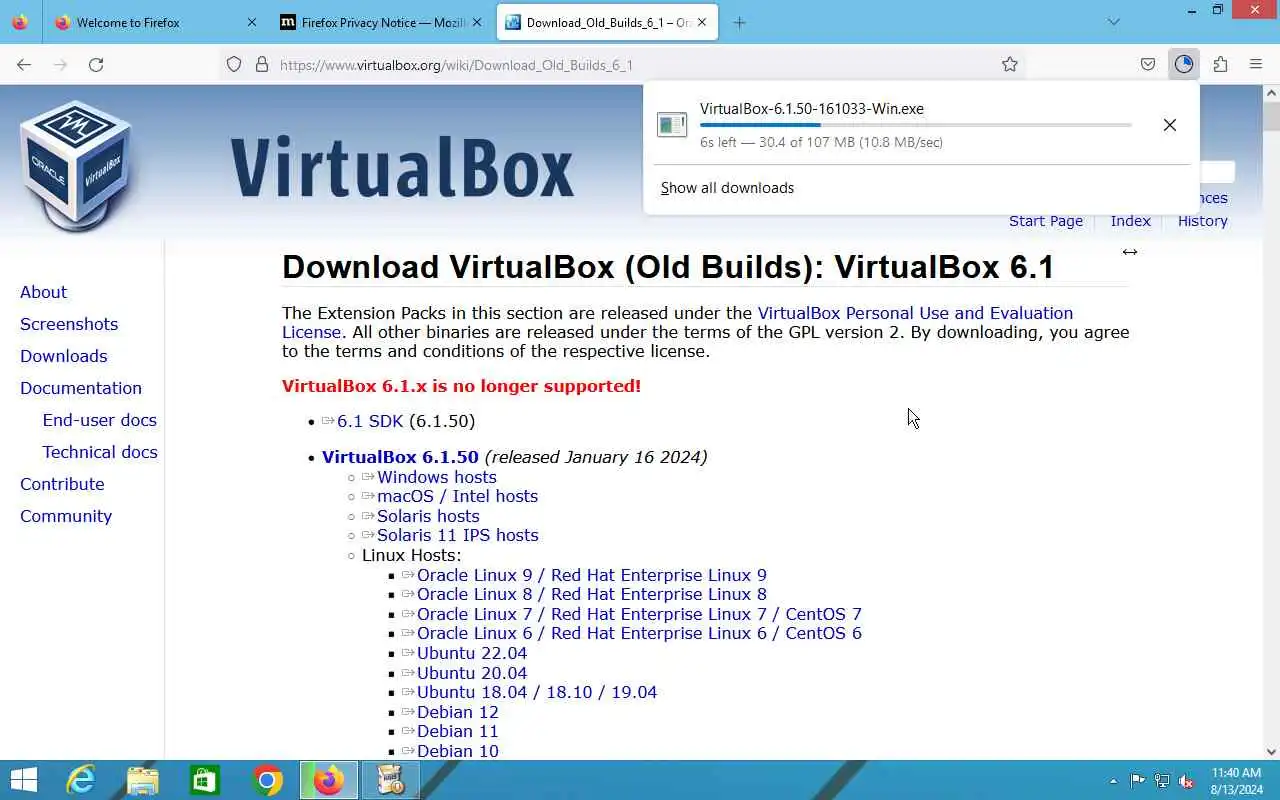The image size is (1280, 800).
Task: Open Technical docs link
Action: (100, 452)
